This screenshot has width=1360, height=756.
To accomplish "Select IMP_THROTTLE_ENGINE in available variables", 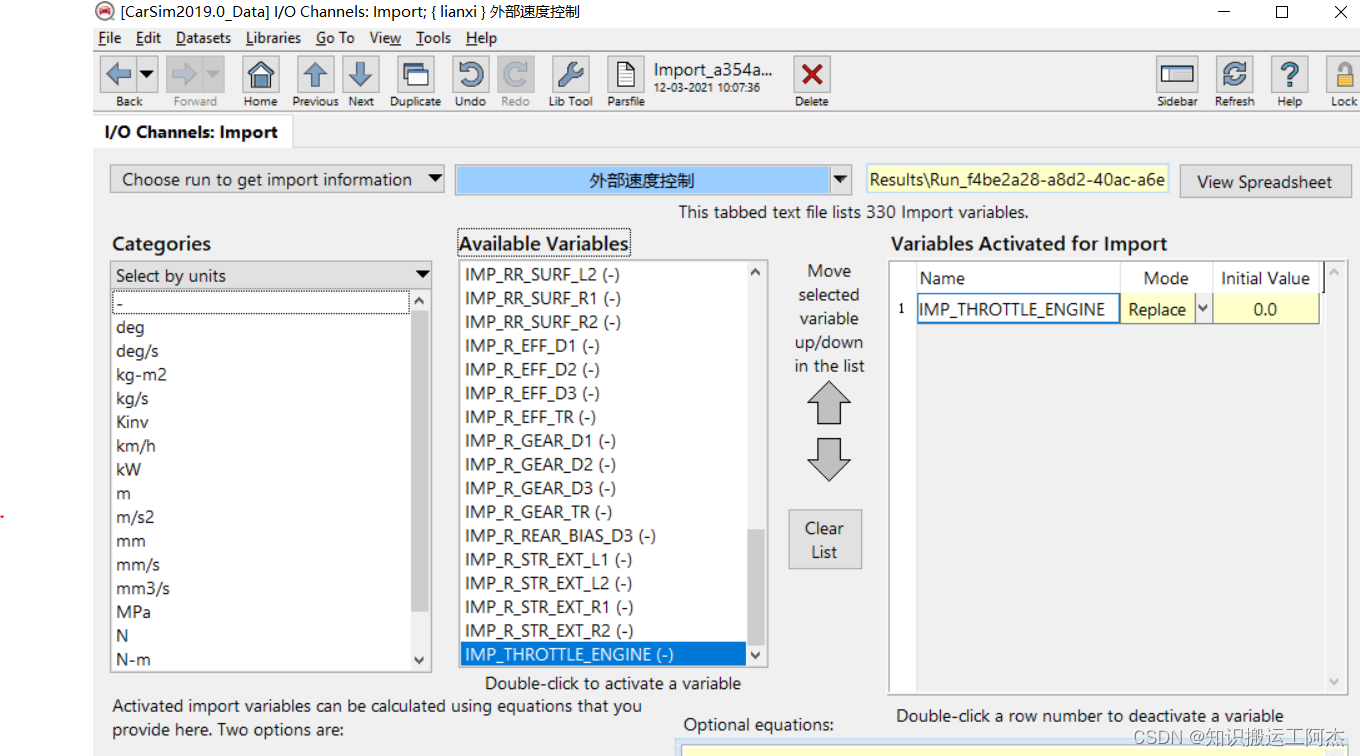I will pyautogui.click(x=604, y=655).
